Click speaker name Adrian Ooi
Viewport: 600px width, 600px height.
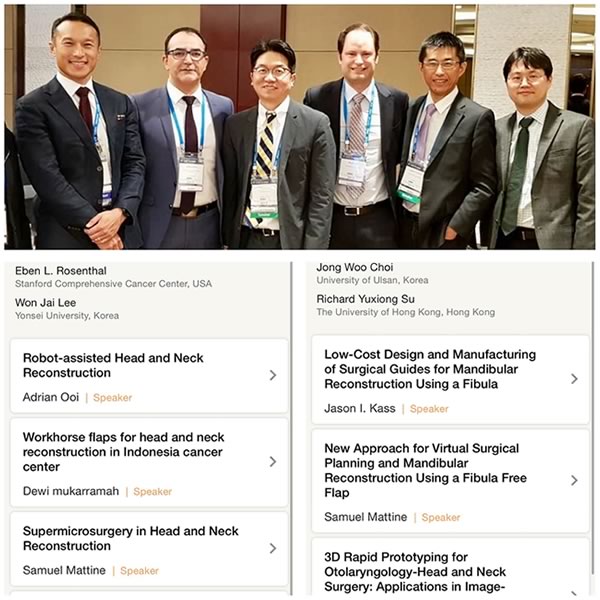[x=51, y=397]
